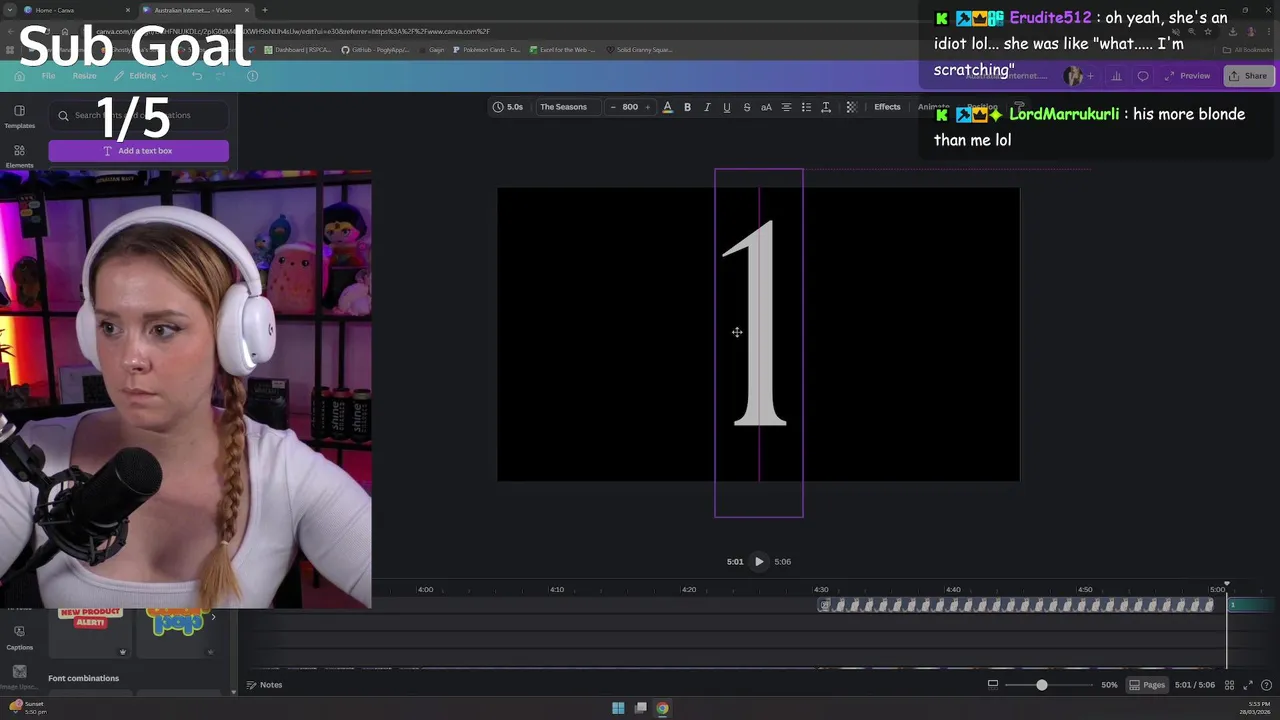Open GitHub bookmark in bookmarks bar
Image resolution: width=1280 pixels, height=720 pixels.
[x=375, y=50]
